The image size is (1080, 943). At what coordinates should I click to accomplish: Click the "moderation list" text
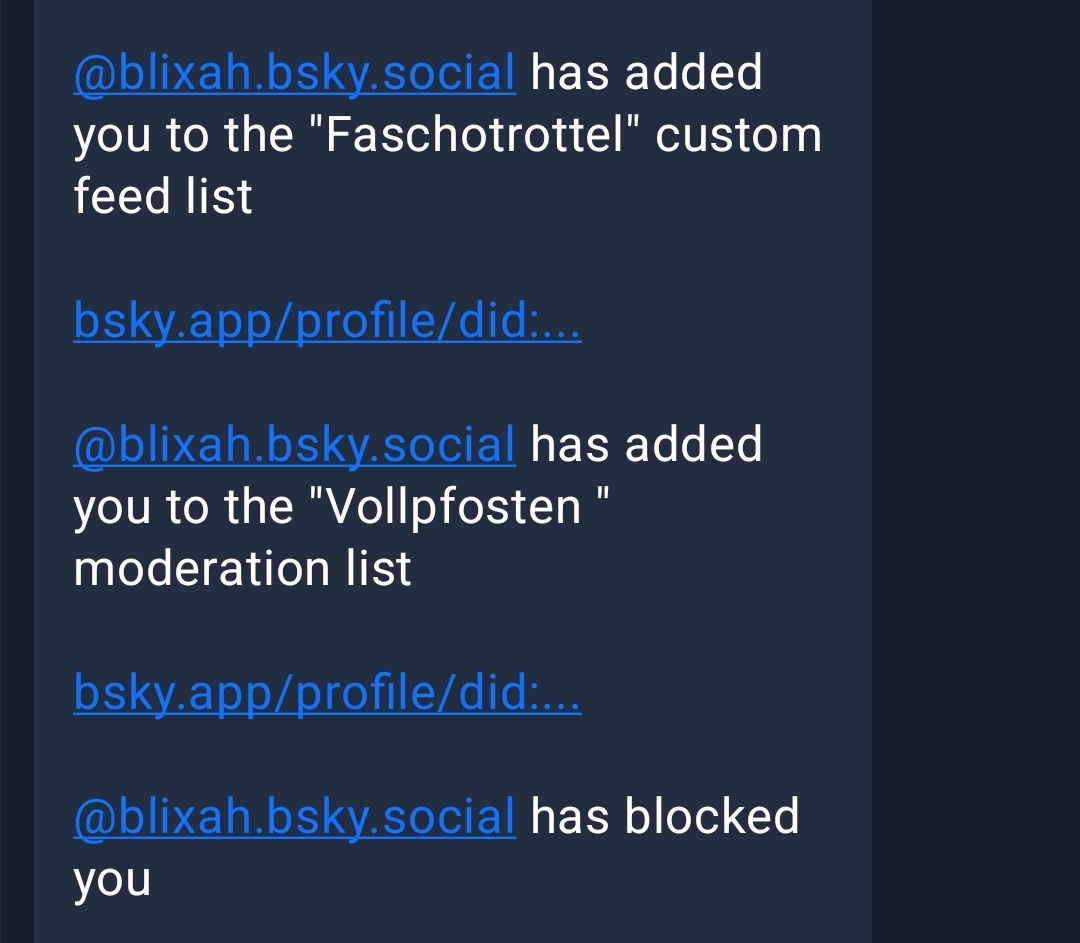(x=242, y=568)
